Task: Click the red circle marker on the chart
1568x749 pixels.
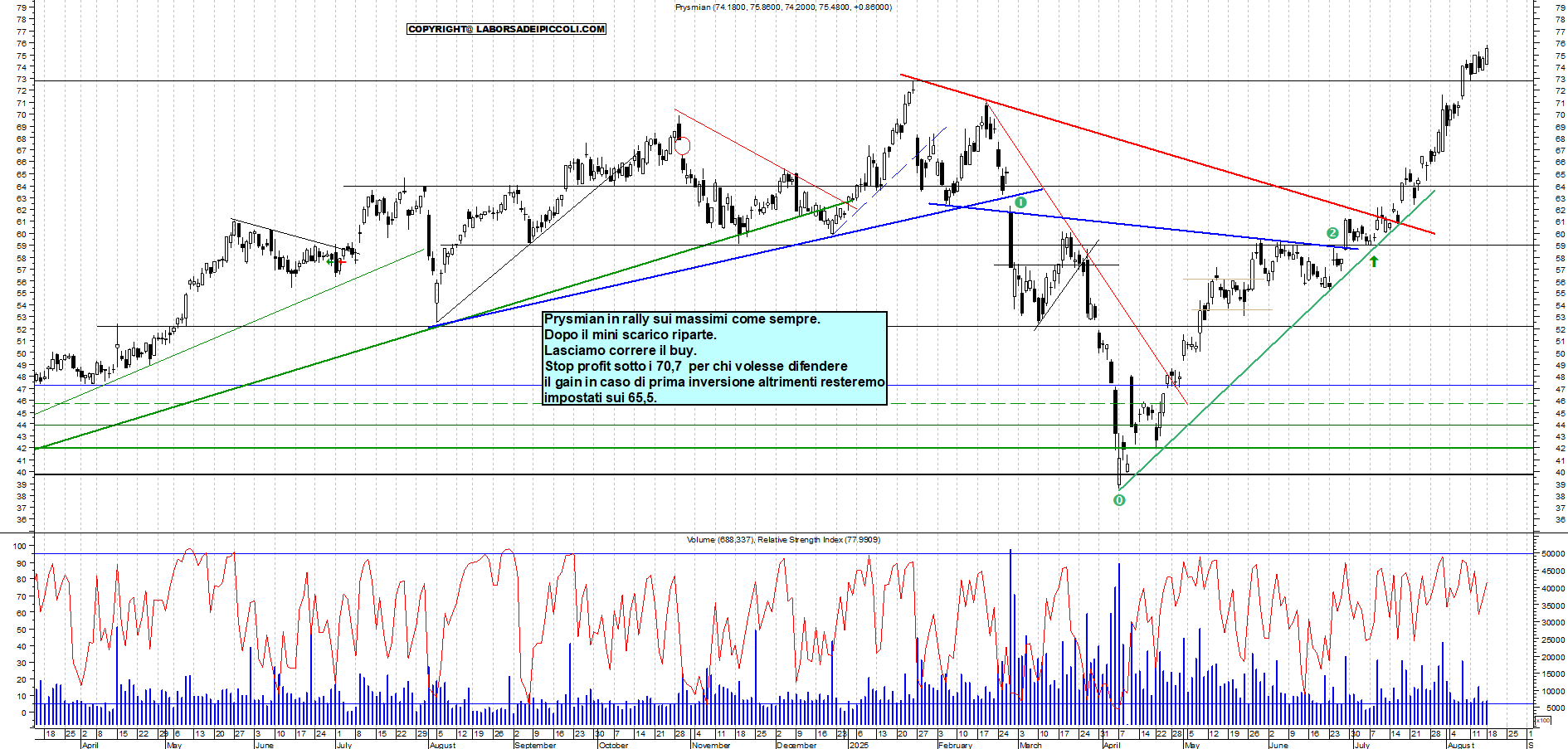Action: pyautogui.click(x=682, y=147)
